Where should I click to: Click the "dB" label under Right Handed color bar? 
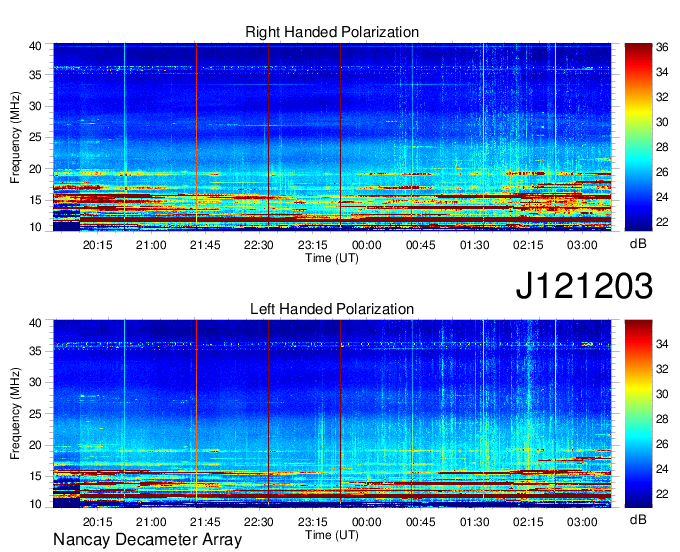click(638, 244)
